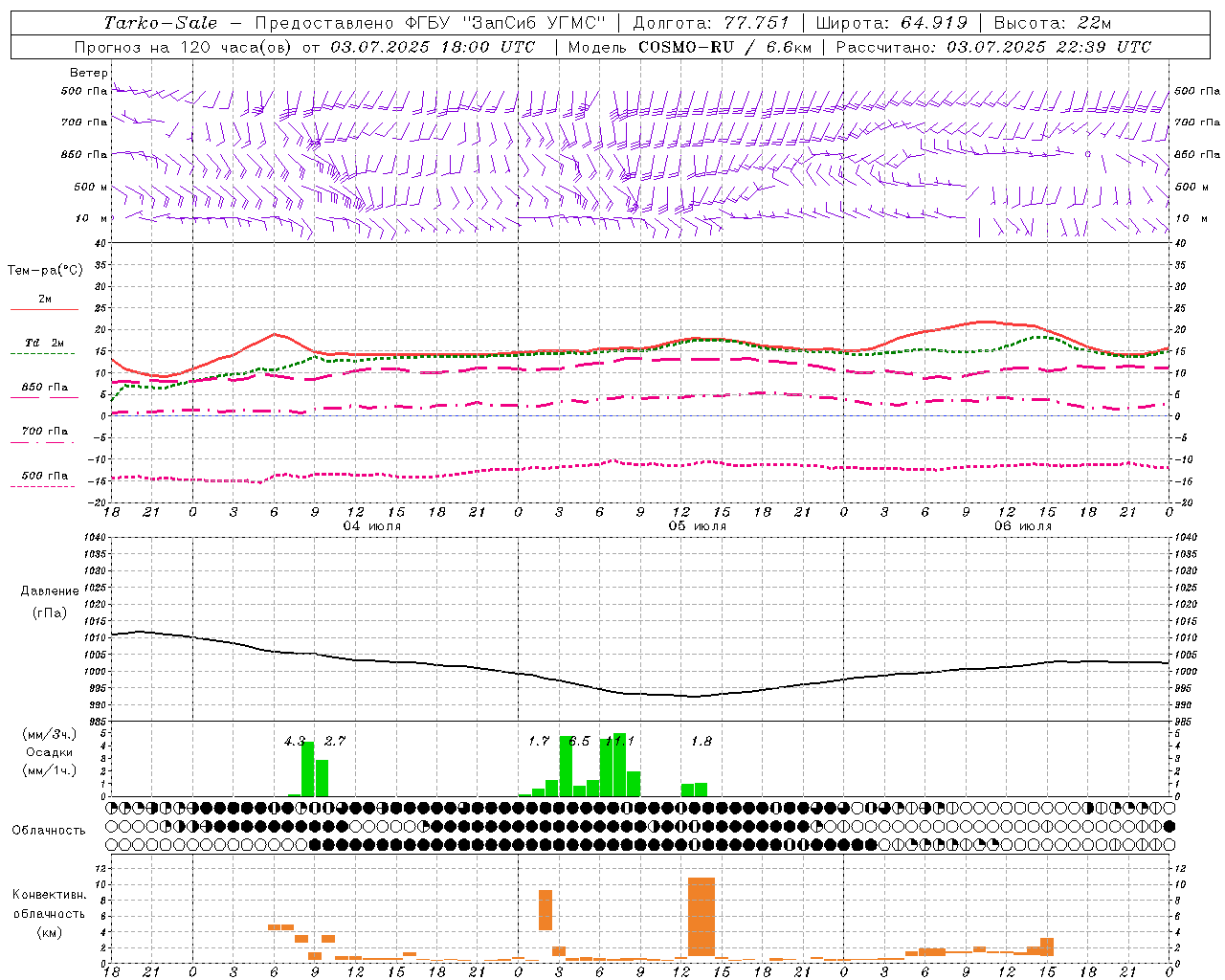The height and width of the screenshot is (980, 1225).
Task: Click the 700 гПа temperature legend entry
Action: [44, 435]
